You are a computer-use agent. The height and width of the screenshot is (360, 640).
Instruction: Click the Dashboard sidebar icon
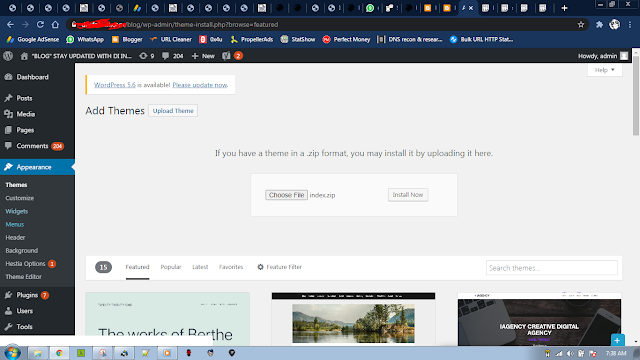coord(8,77)
